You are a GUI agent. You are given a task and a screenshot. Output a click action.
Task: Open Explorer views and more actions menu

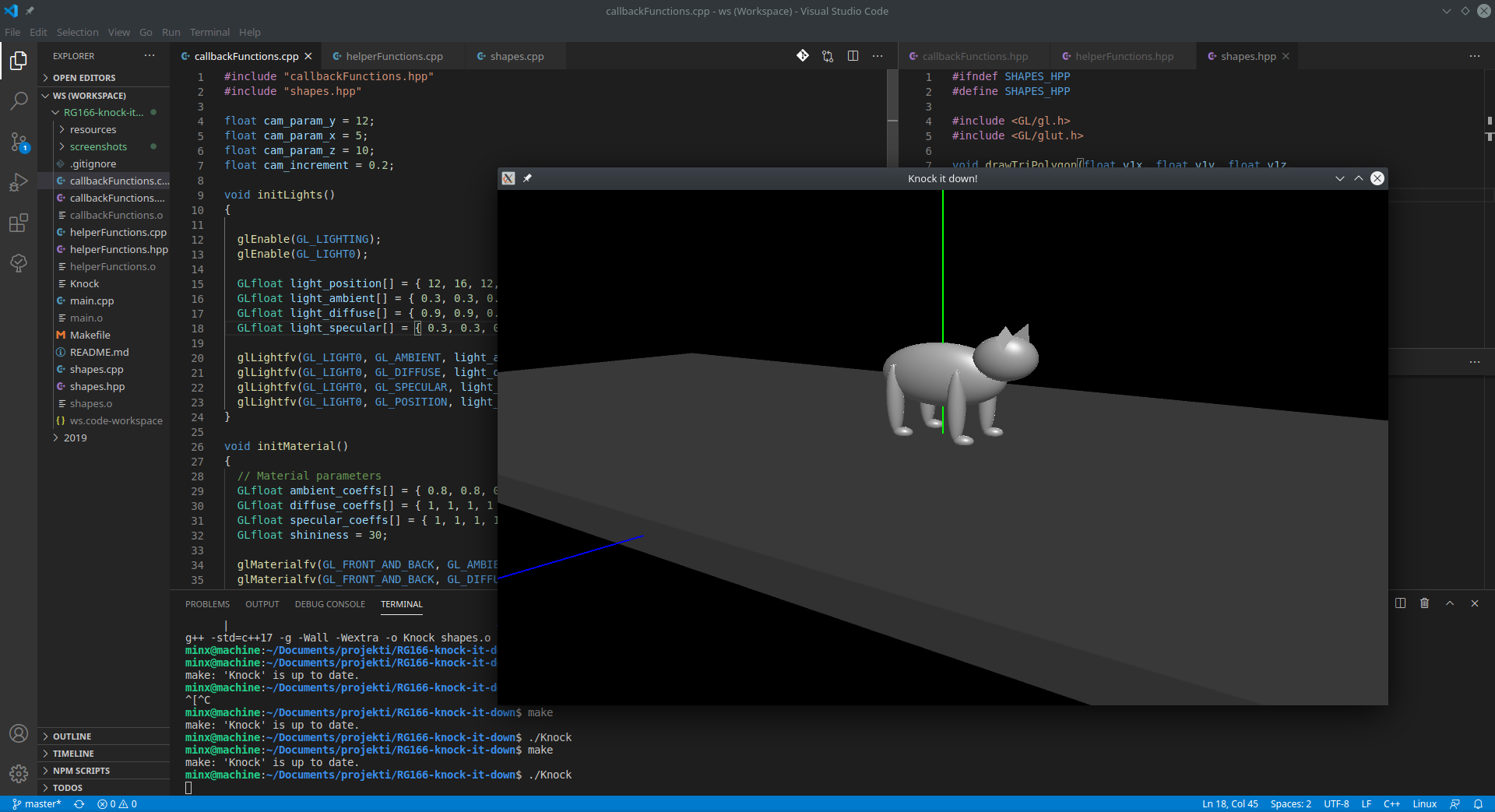(149, 56)
